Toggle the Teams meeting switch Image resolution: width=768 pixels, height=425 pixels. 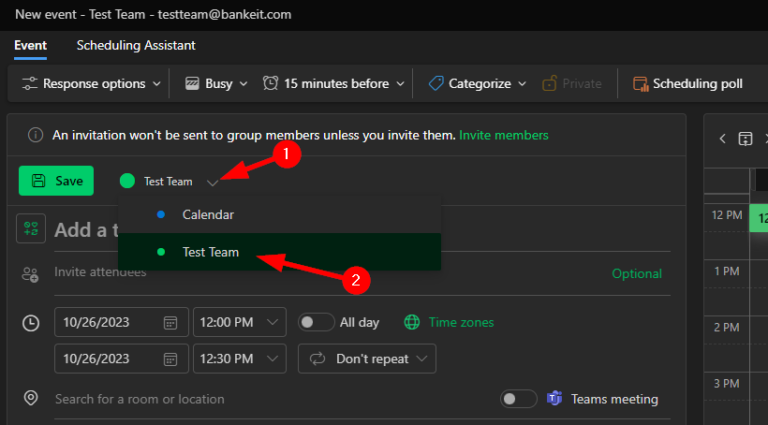pyautogui.click(x=518, y=399)
